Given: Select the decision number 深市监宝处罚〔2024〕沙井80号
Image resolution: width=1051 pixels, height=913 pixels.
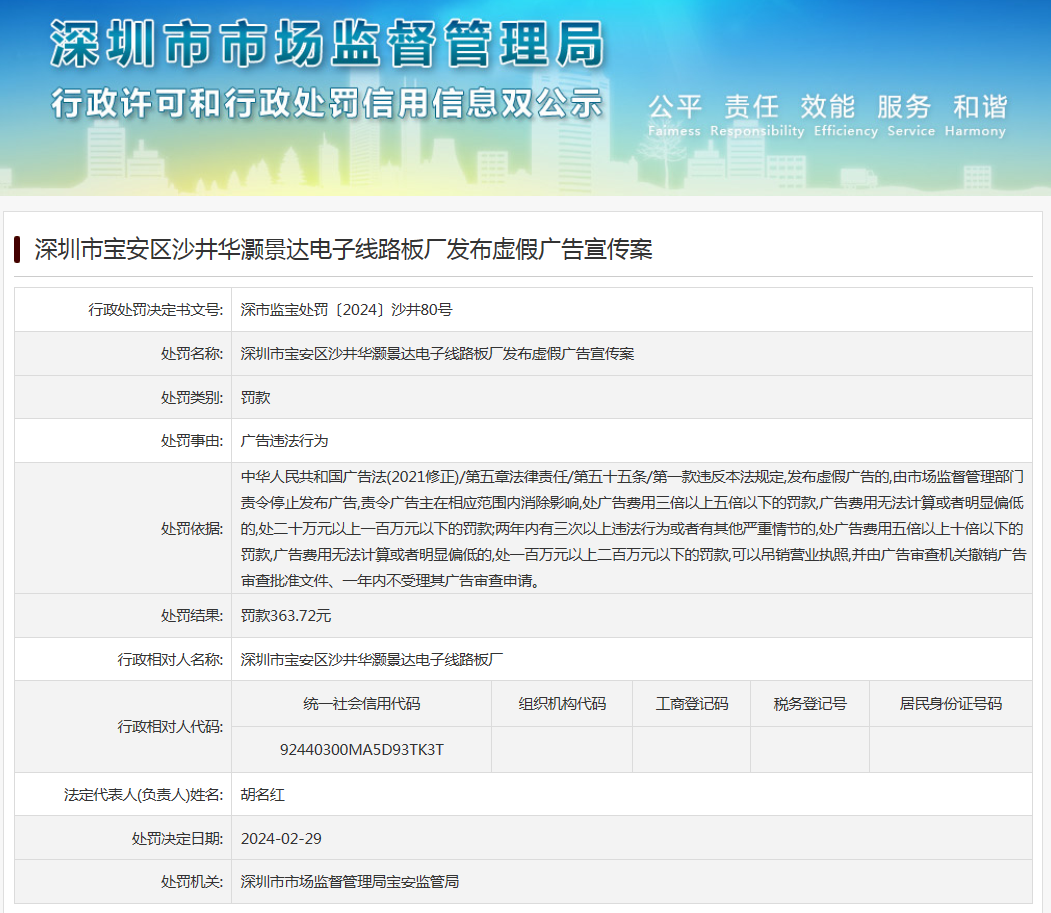Looking at the screenshot, I should tap(346, 310).
